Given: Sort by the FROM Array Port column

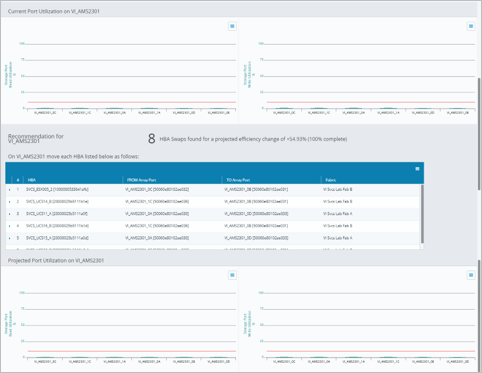Looking at the screenshot, I should click(141, 180).
